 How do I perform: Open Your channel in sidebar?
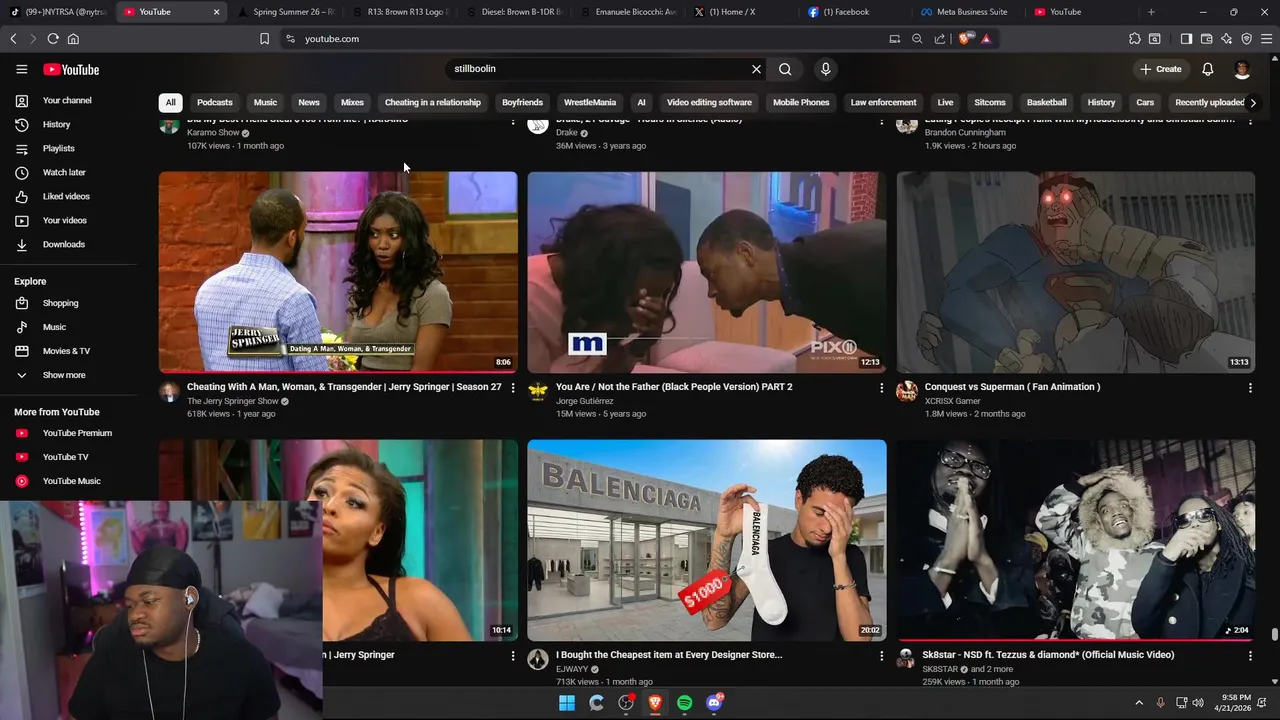tap(68, 100)
